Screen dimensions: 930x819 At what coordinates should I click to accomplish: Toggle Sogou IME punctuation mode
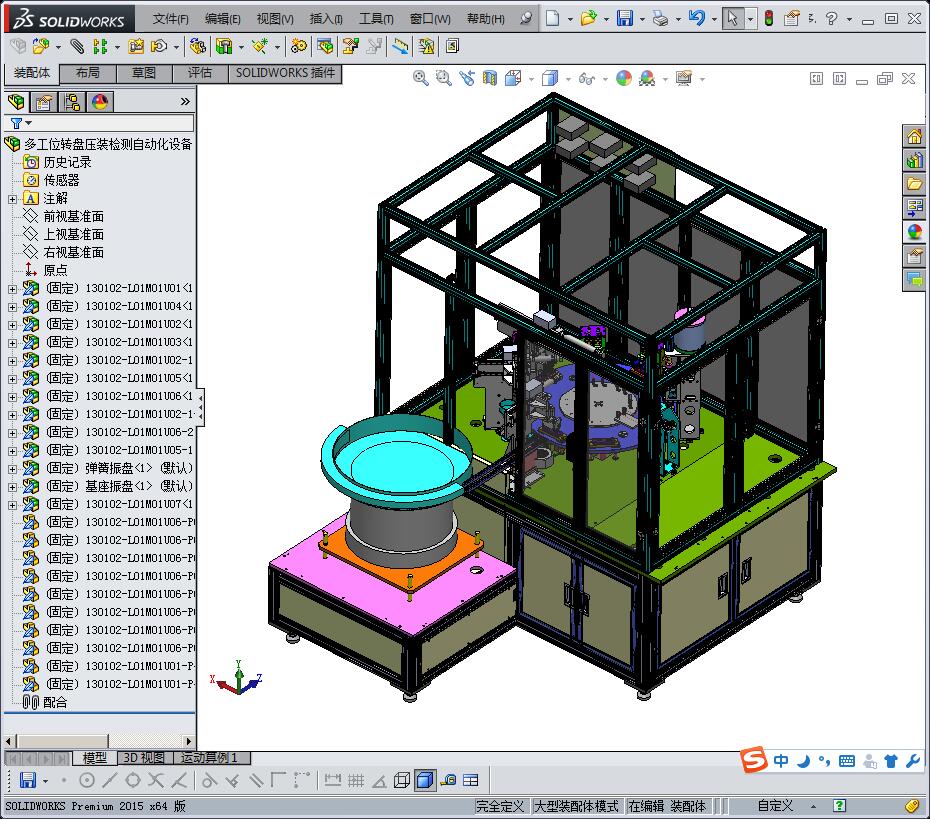[824, 761]
